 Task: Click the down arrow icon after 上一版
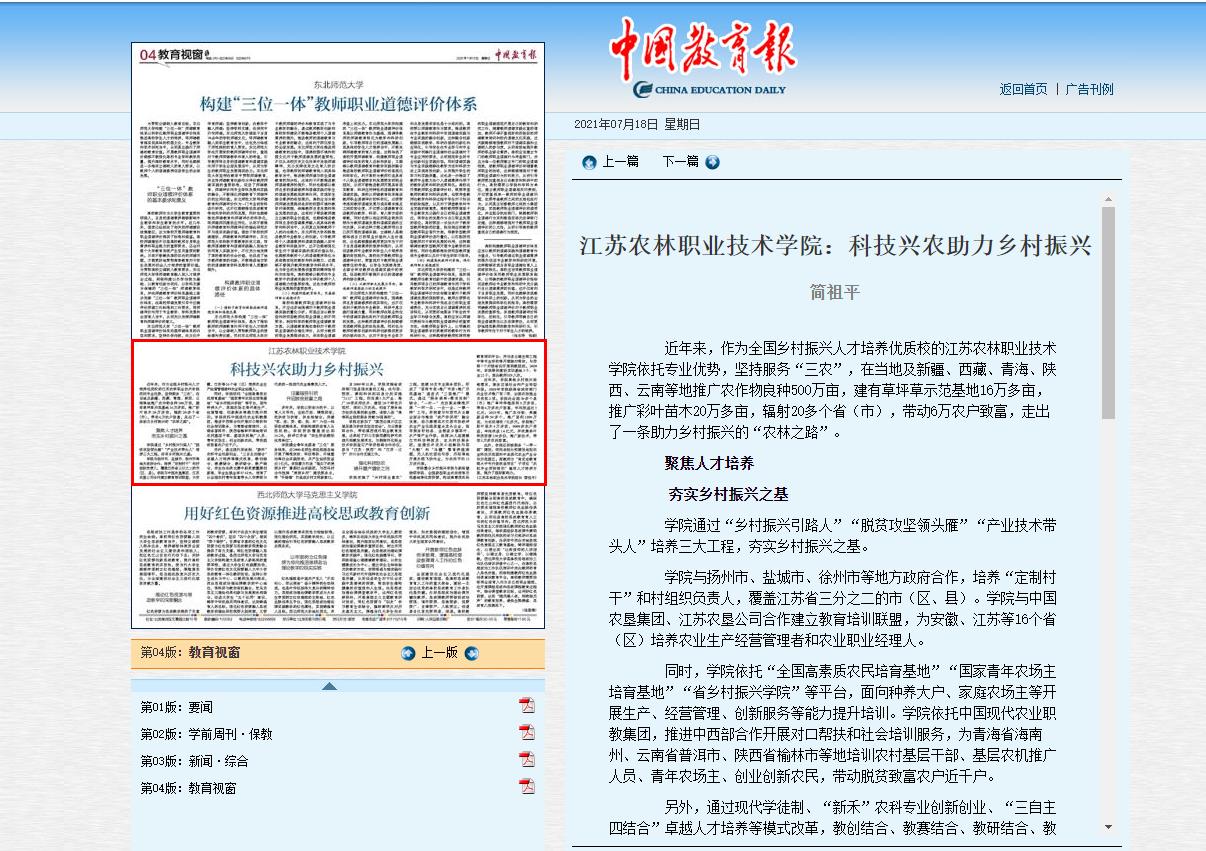tap(472, 653)
